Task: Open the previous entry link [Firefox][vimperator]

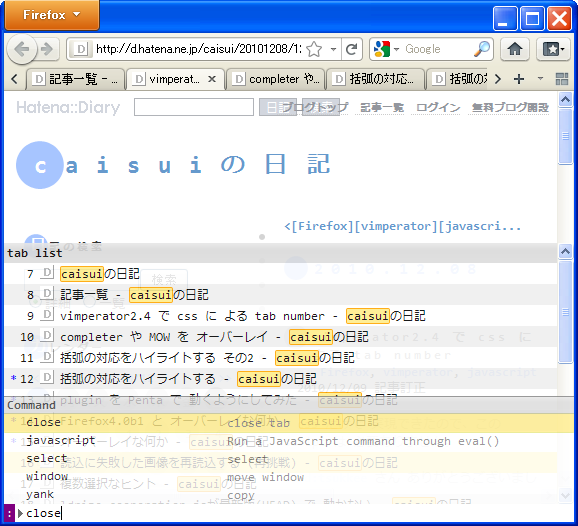Action: tap(403, 226)
